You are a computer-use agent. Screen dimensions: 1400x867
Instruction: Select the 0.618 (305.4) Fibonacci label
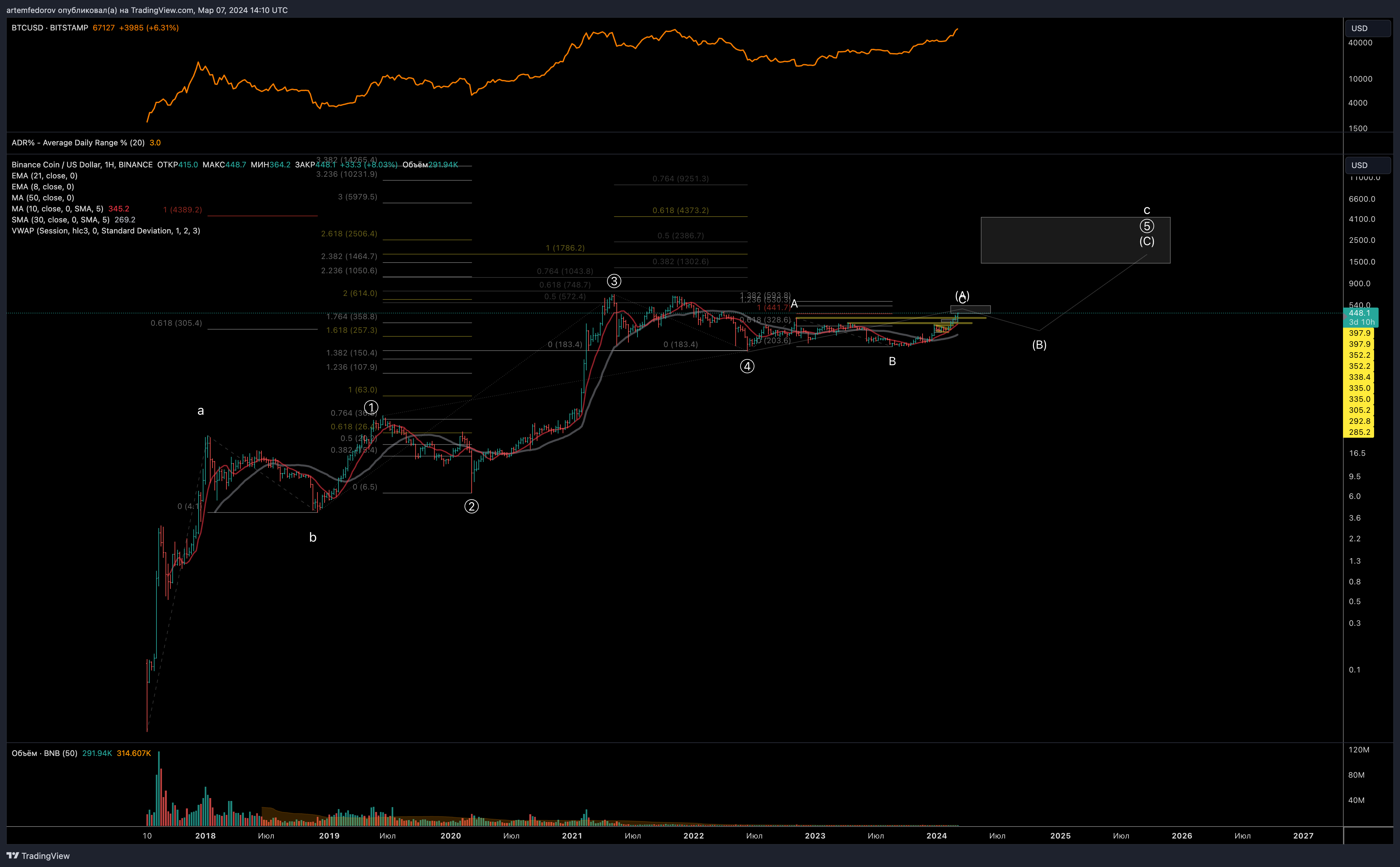(176, 323)
